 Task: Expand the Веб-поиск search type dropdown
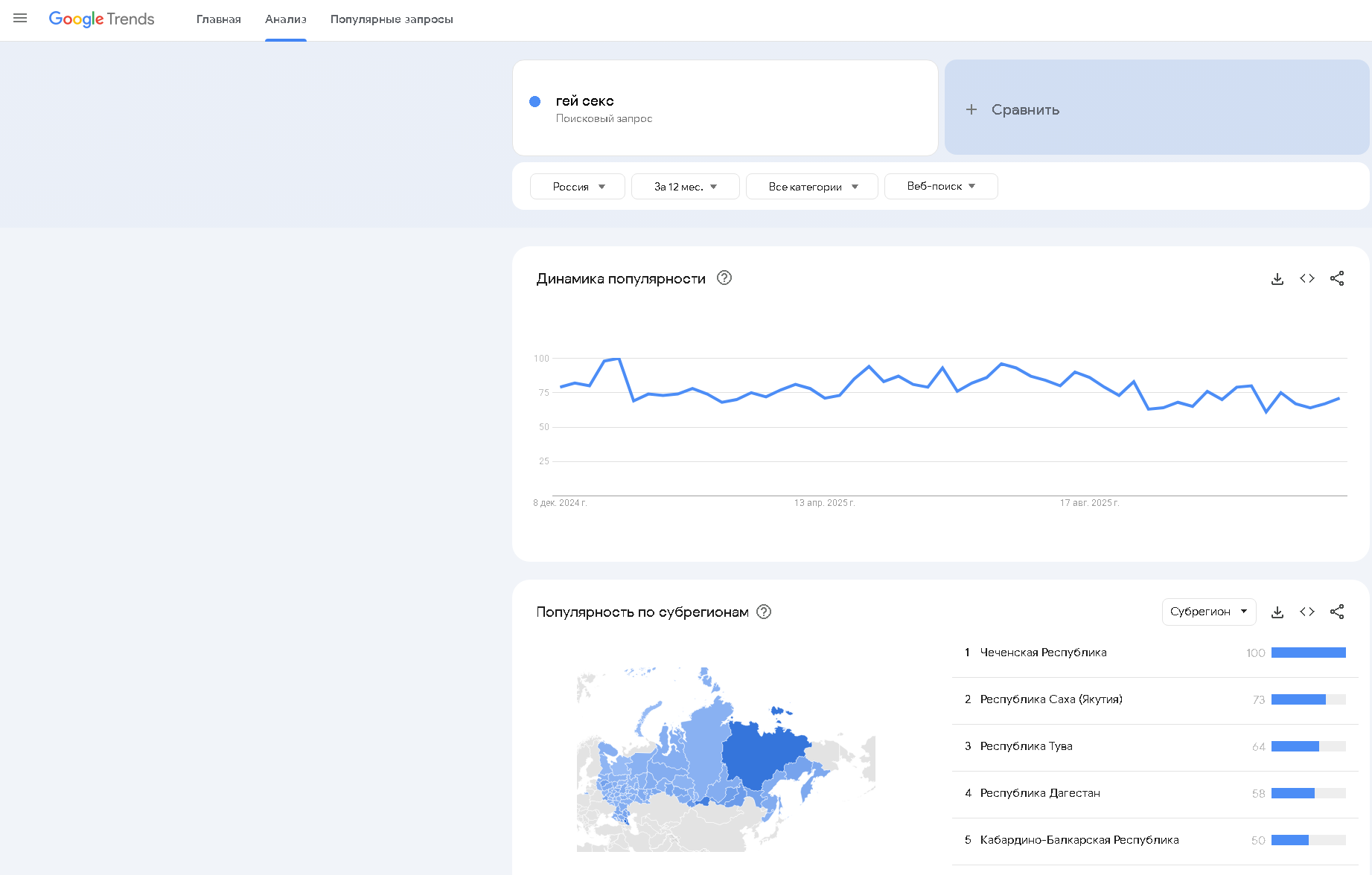(941, 186)
